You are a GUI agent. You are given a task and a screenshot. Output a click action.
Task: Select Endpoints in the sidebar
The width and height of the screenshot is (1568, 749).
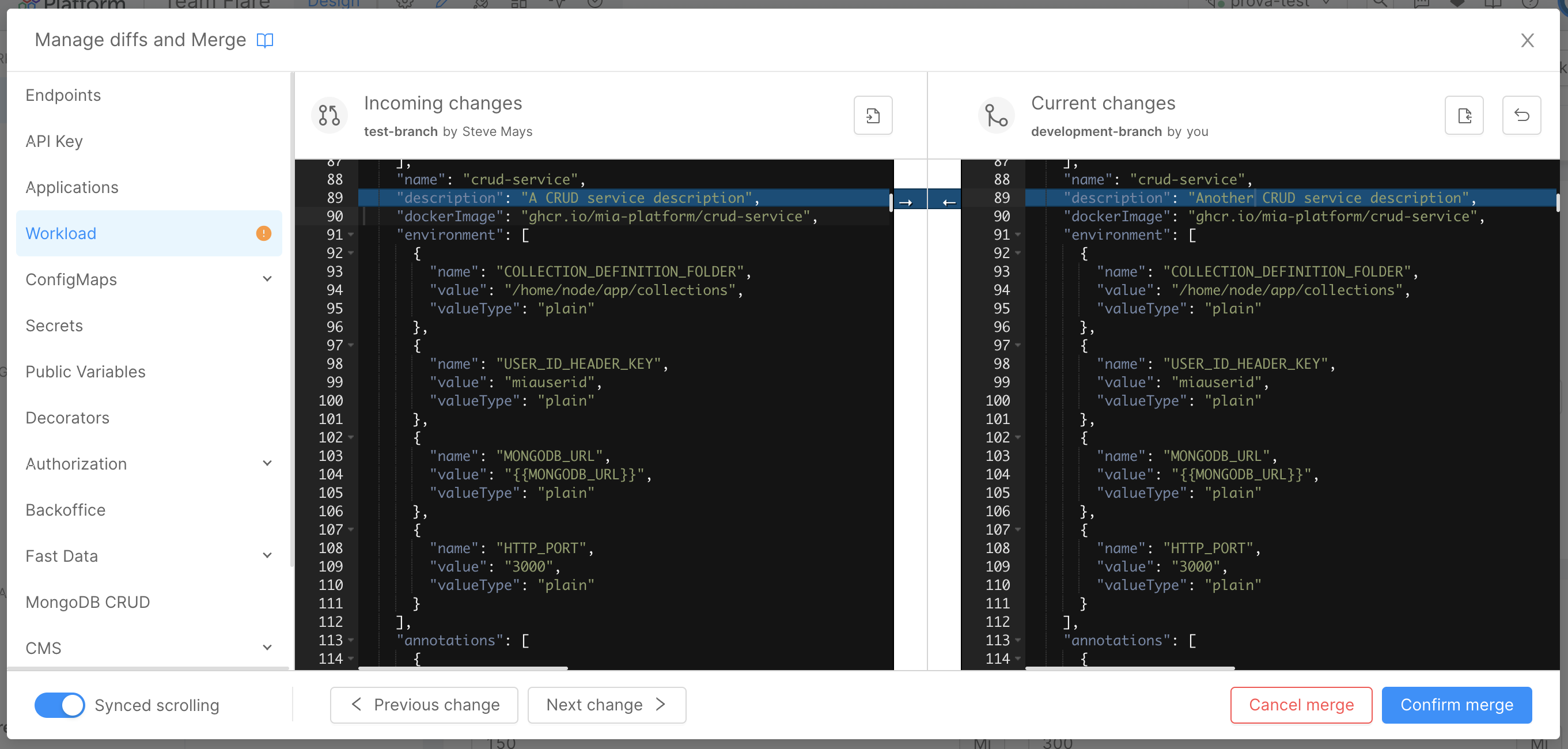tap(63, 95)
